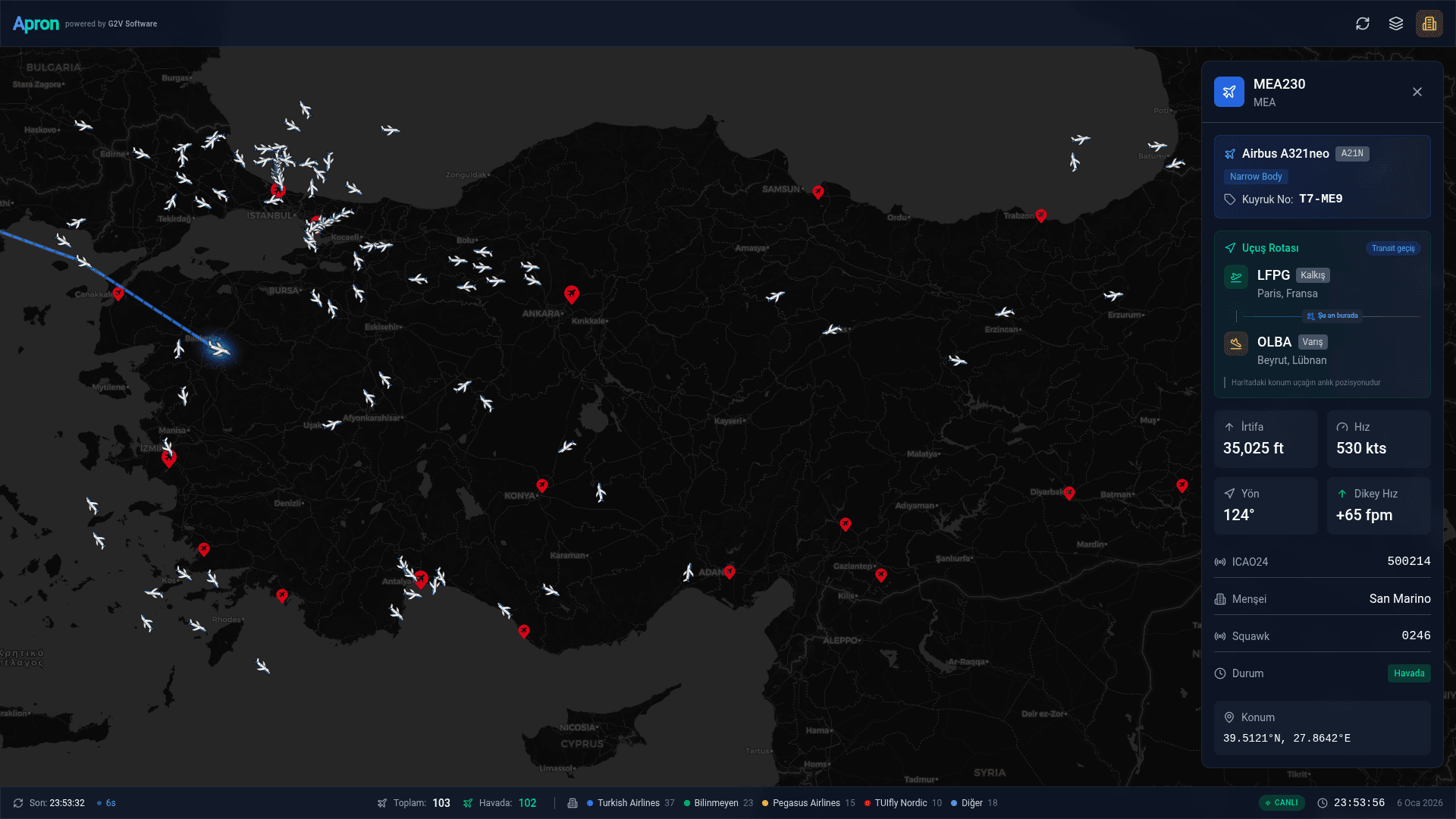Viewport: 1456px width, 819px height.
Task: Click the speed gauge icon in the Hız card
Action: pyautogui.click(x=1343, y=427)
